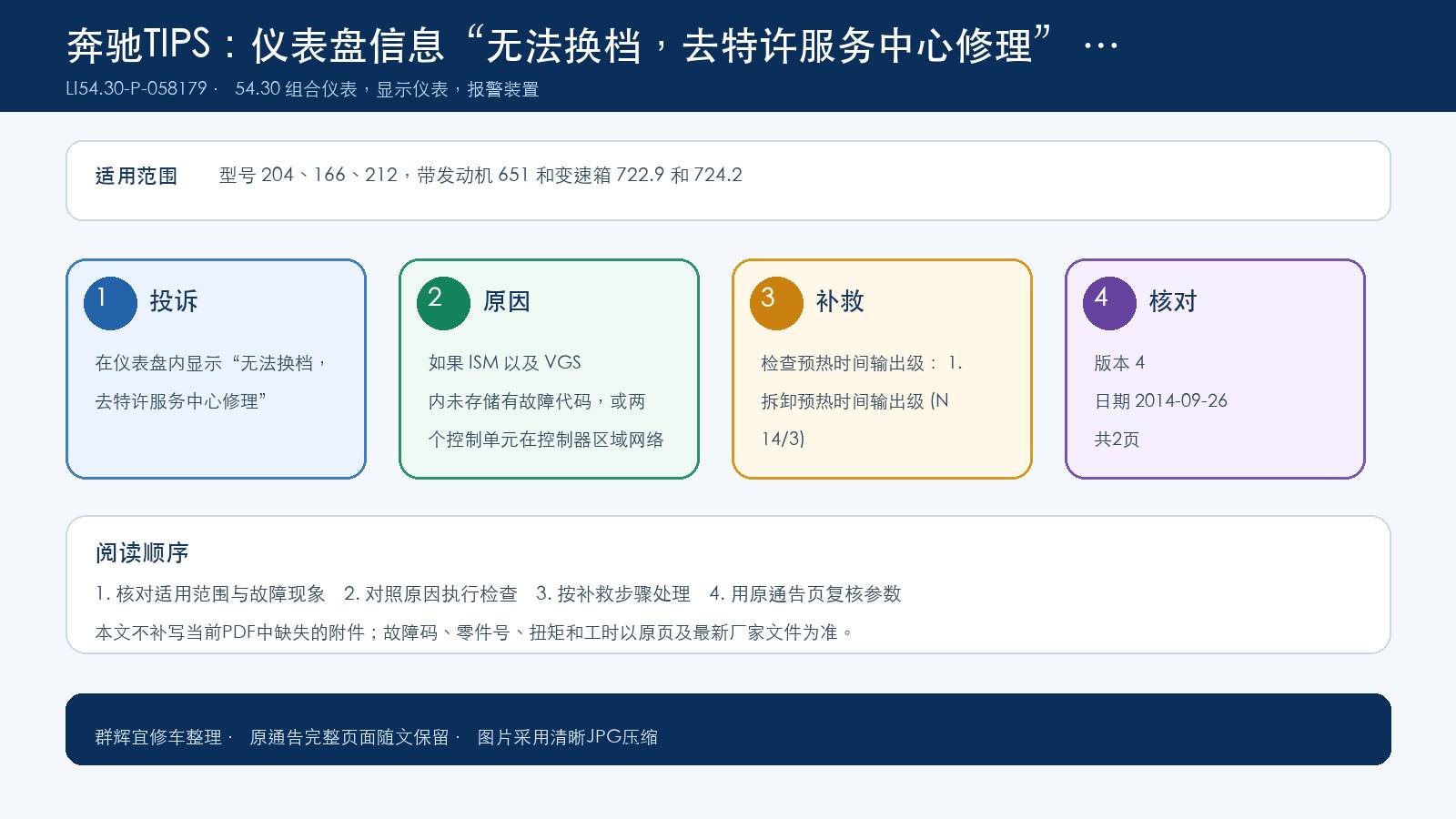The image size is (1456, 819).
Task: Click the 适用范围 label
Action: tap(136, 176)
